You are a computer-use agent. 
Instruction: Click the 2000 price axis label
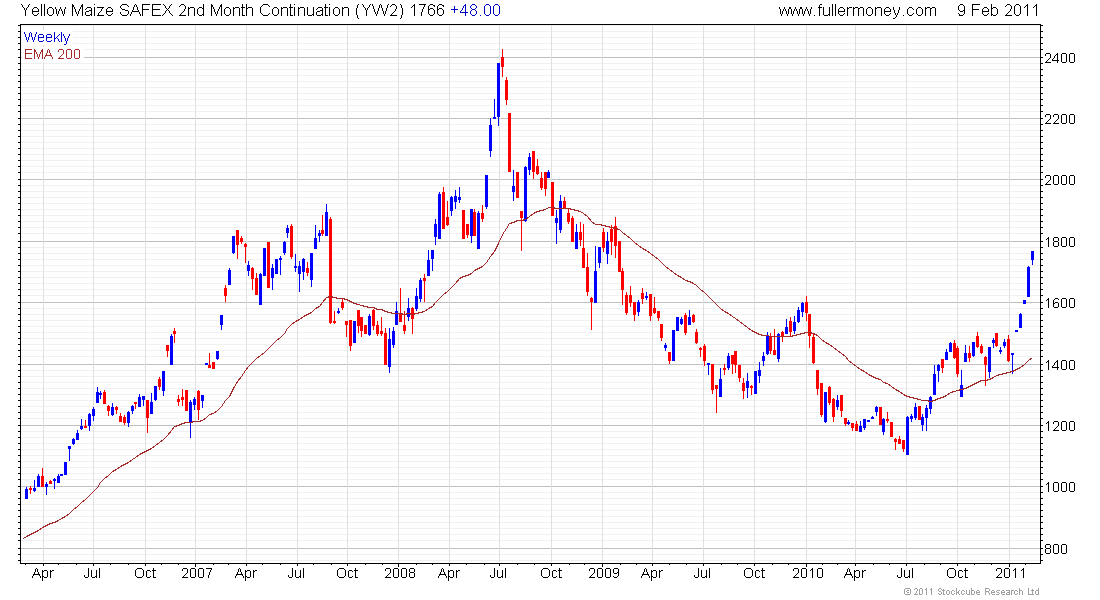pos(1059,180)
